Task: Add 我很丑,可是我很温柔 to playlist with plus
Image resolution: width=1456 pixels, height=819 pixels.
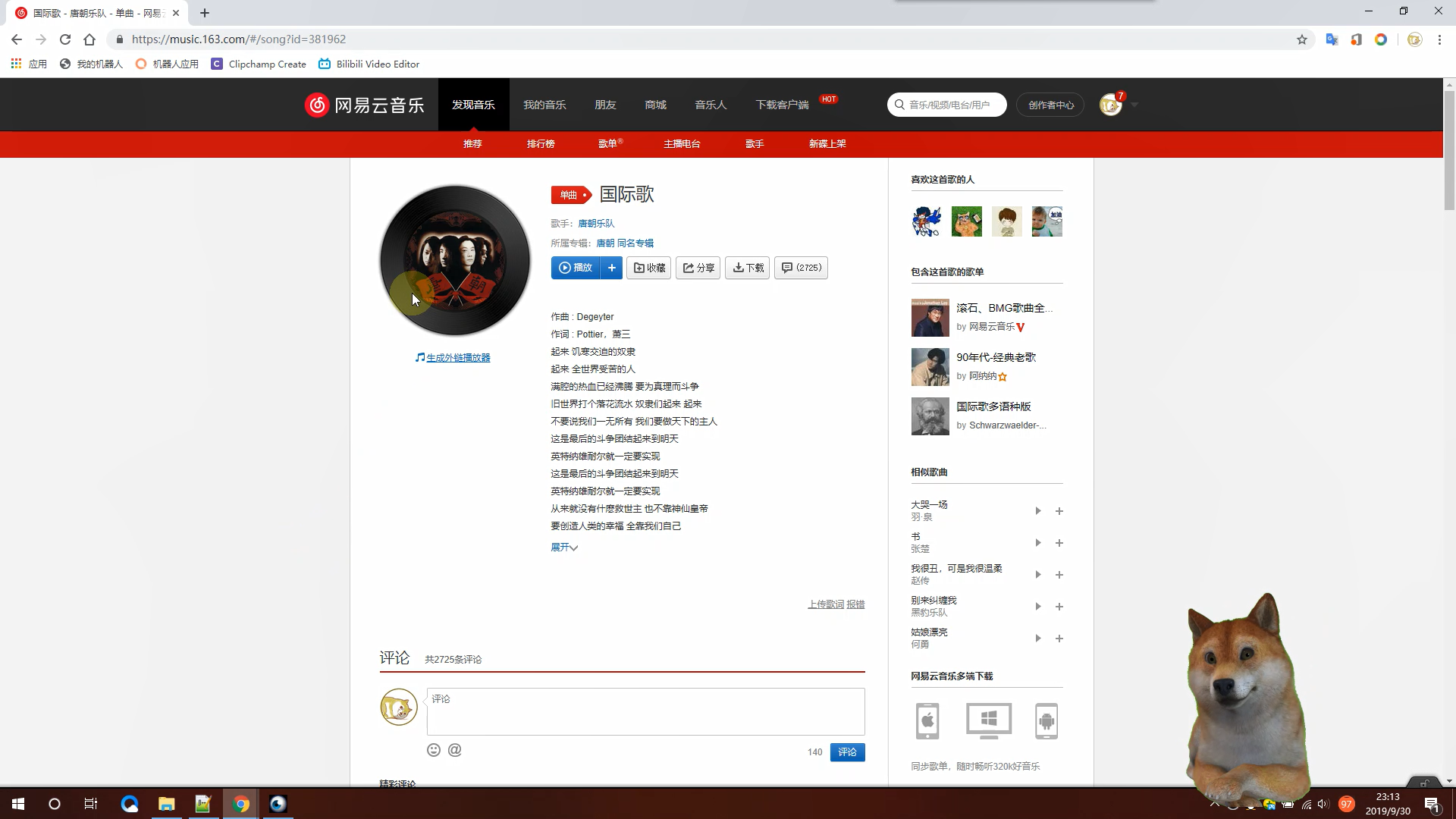Action: [1059, 575]
